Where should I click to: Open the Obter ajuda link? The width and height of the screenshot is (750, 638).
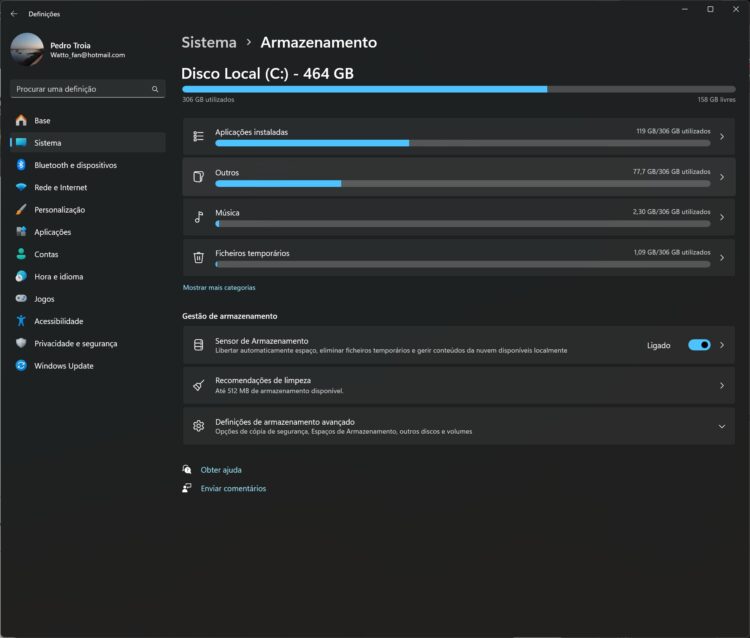(x=221, y=469)
